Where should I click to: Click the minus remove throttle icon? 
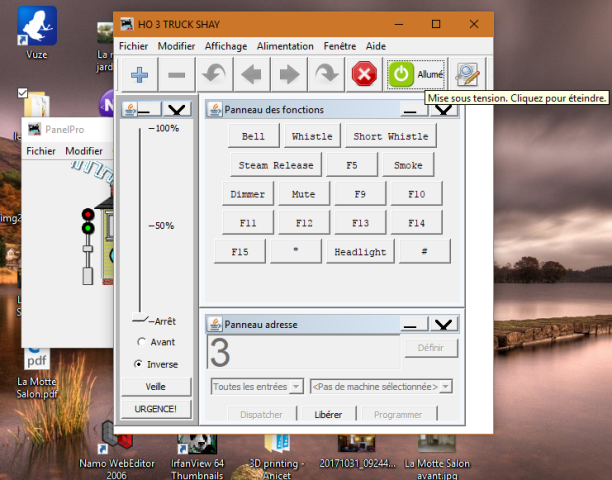pos(176,75)
